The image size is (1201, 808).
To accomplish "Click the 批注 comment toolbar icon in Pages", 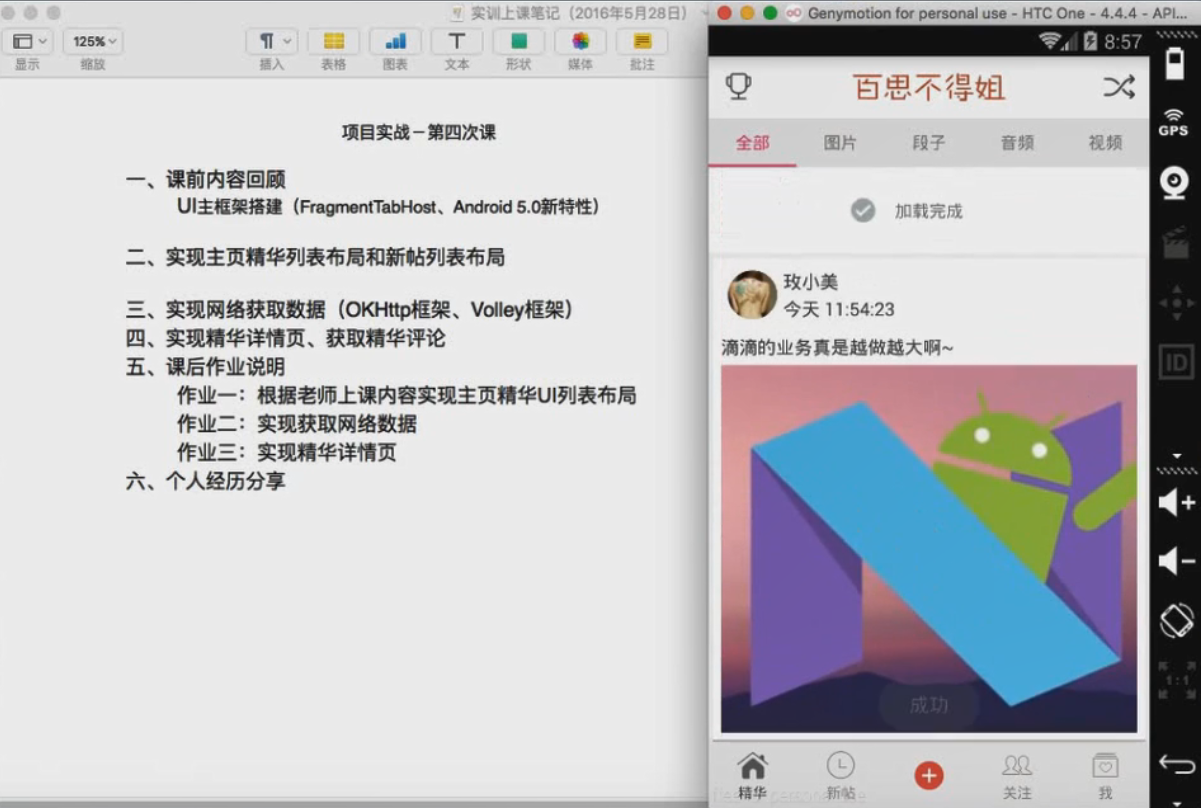I will click(642, 41).
